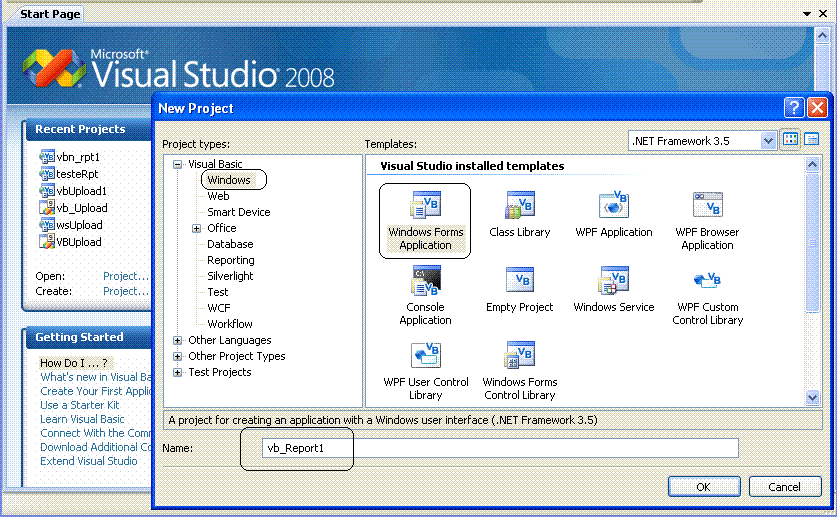
Task: Collapse the Visual Basic tree node
Action: tap(177, 164)
